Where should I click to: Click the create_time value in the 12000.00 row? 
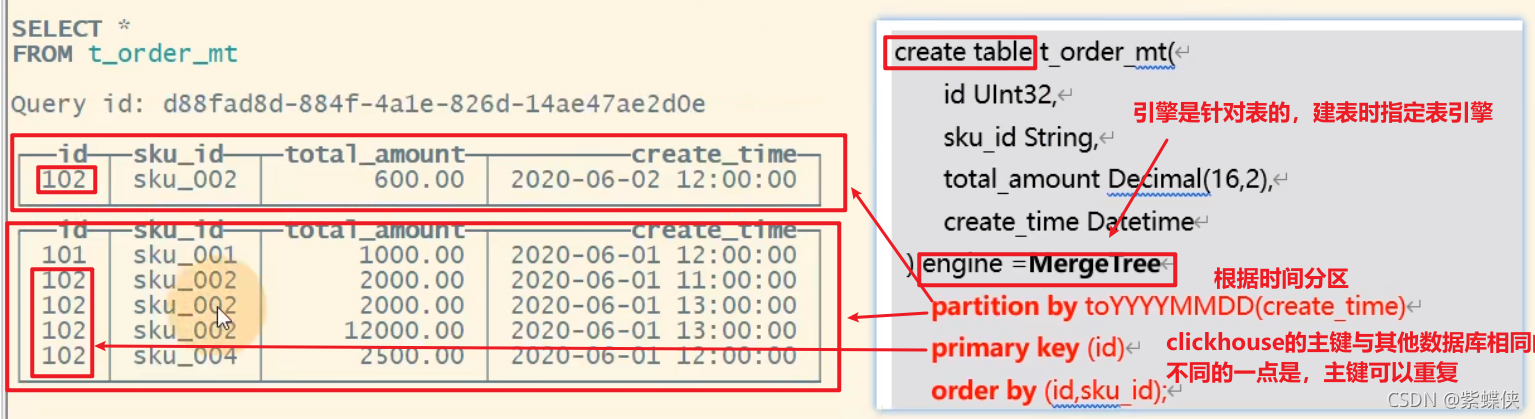(x=654, y=330)
